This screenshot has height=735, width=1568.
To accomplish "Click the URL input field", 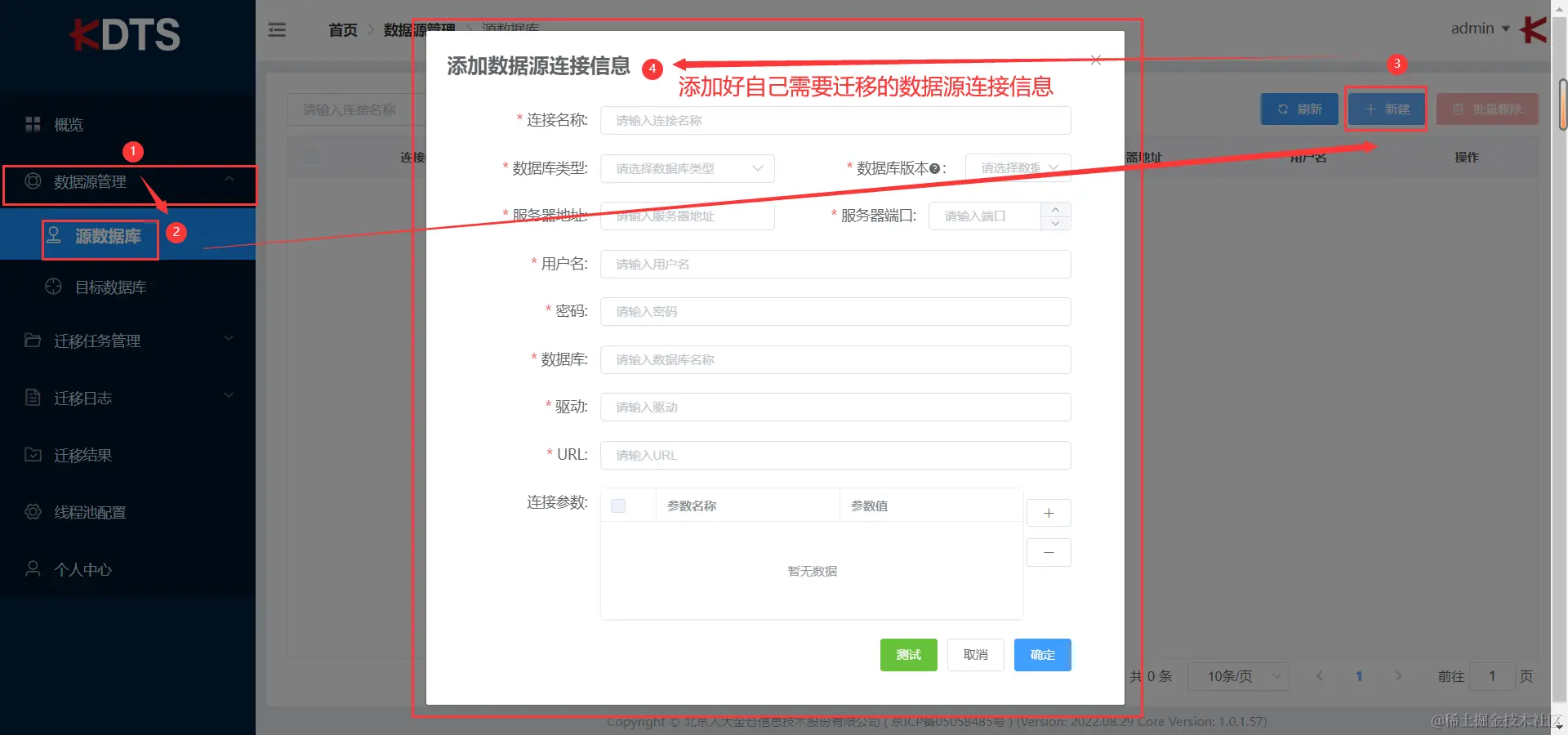I will 835,455.
